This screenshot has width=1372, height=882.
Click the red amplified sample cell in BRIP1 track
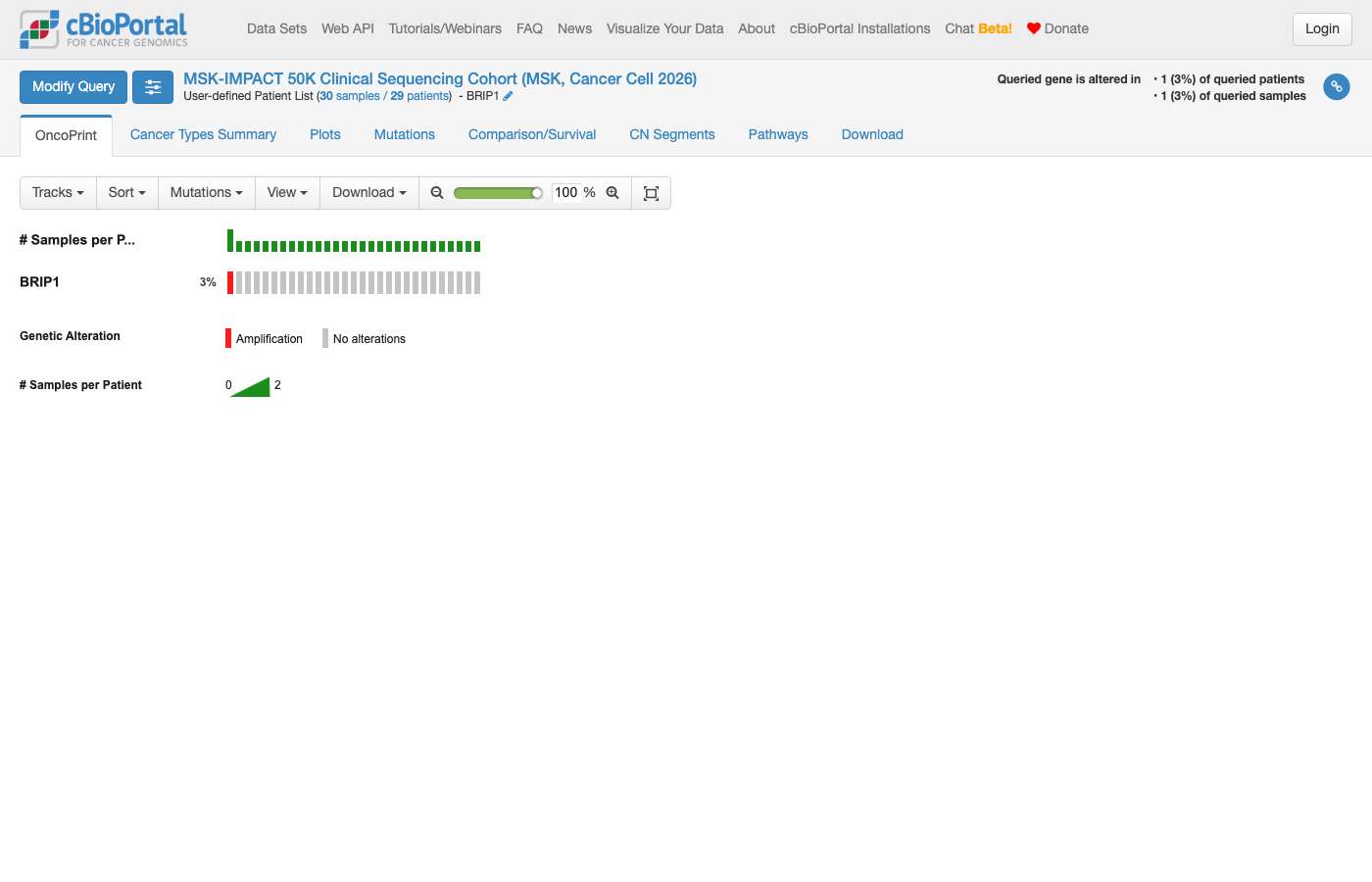click(x=230, y=282)
